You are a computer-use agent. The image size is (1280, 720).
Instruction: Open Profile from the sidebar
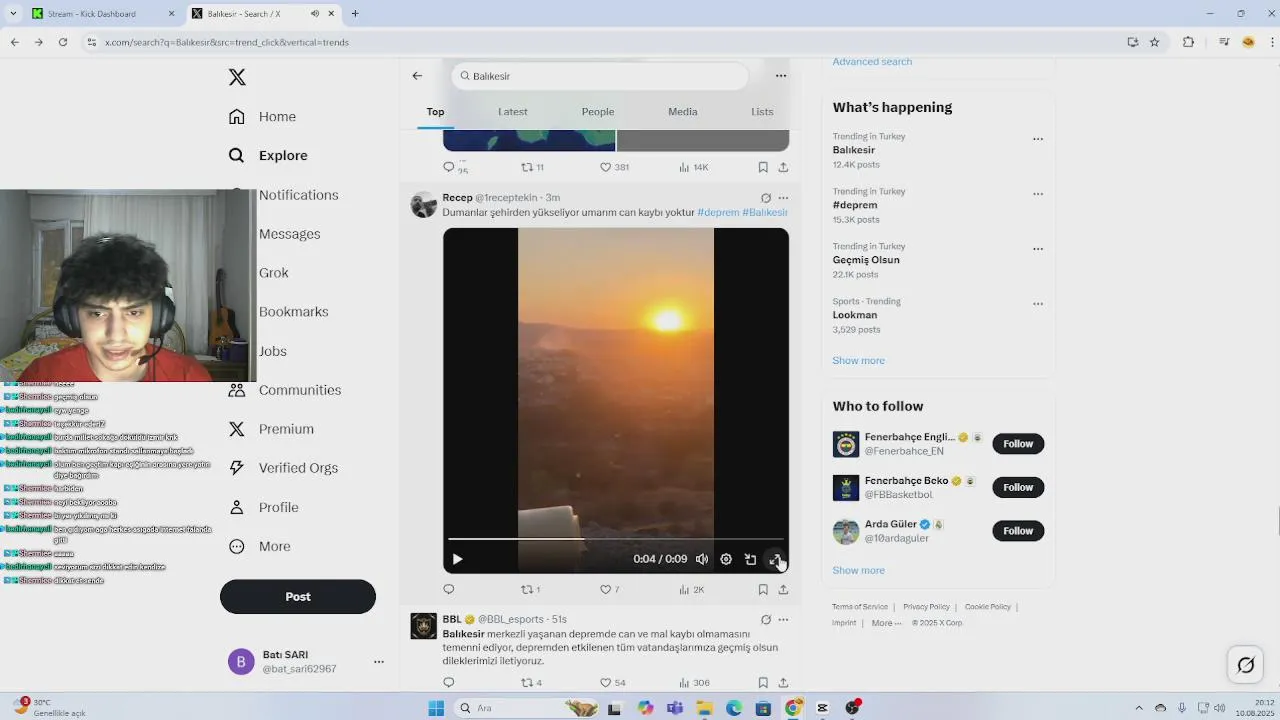(x=263, y=507)
